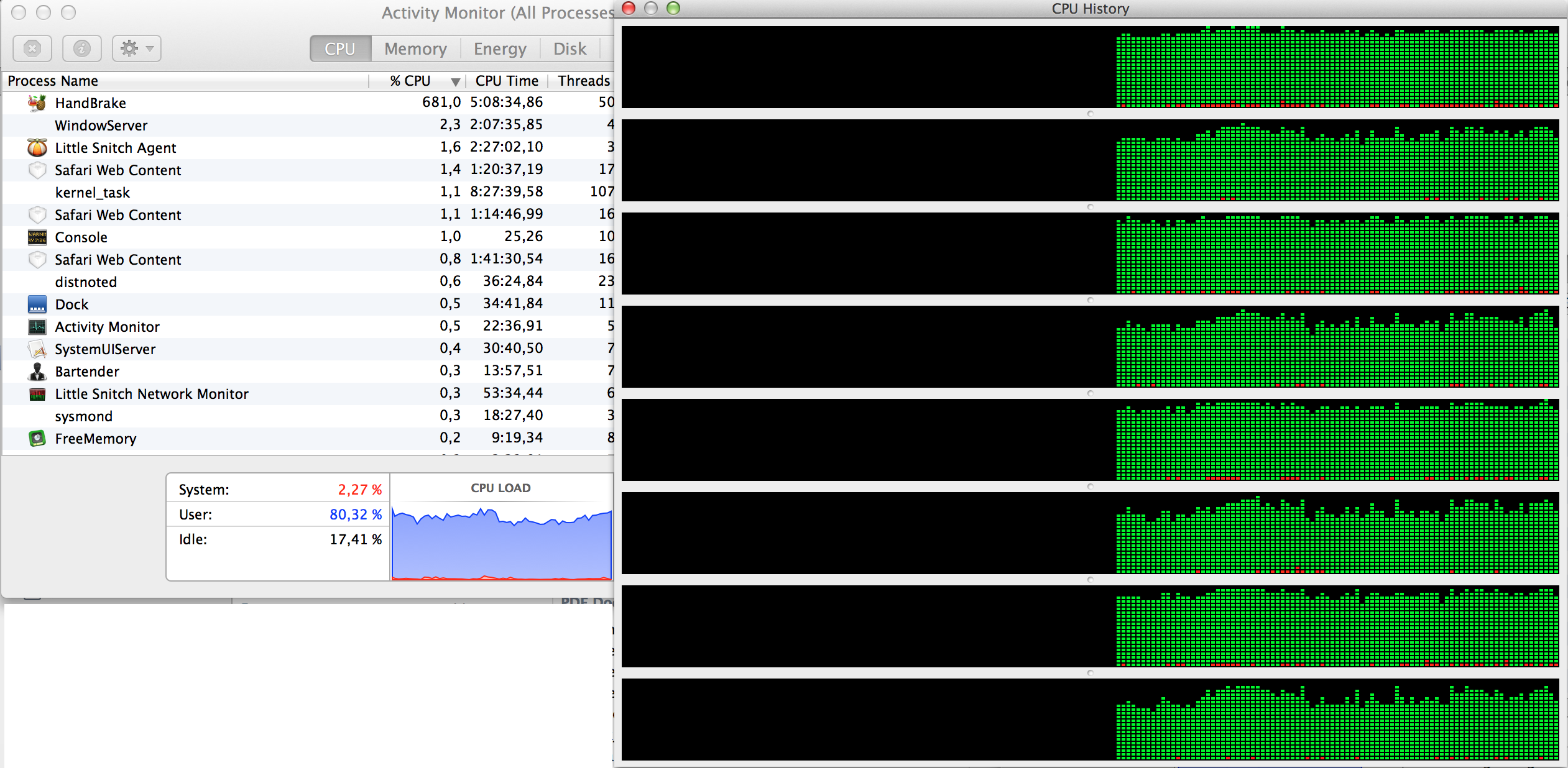
Task: Select the Bartender icon
Action: point(37,371)
